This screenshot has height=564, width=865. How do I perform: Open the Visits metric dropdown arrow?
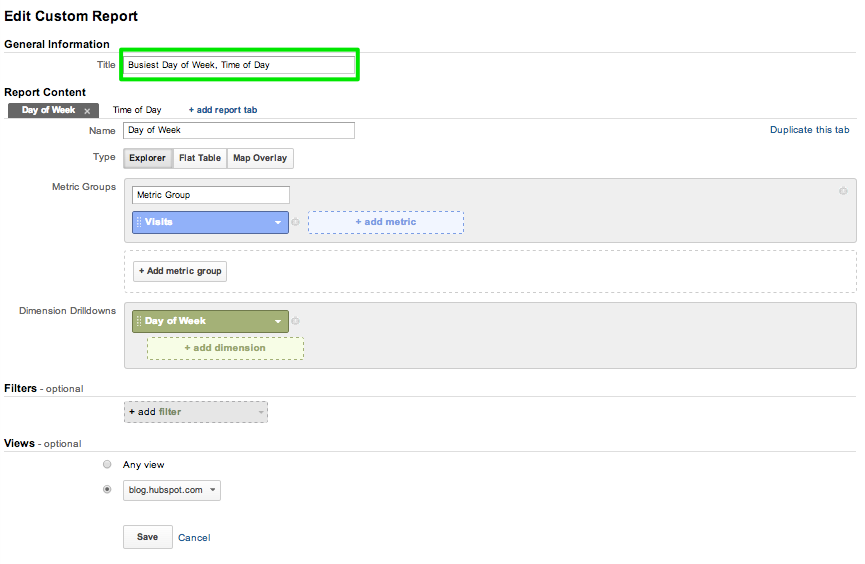pyautogui.click(x=278, y=222)
